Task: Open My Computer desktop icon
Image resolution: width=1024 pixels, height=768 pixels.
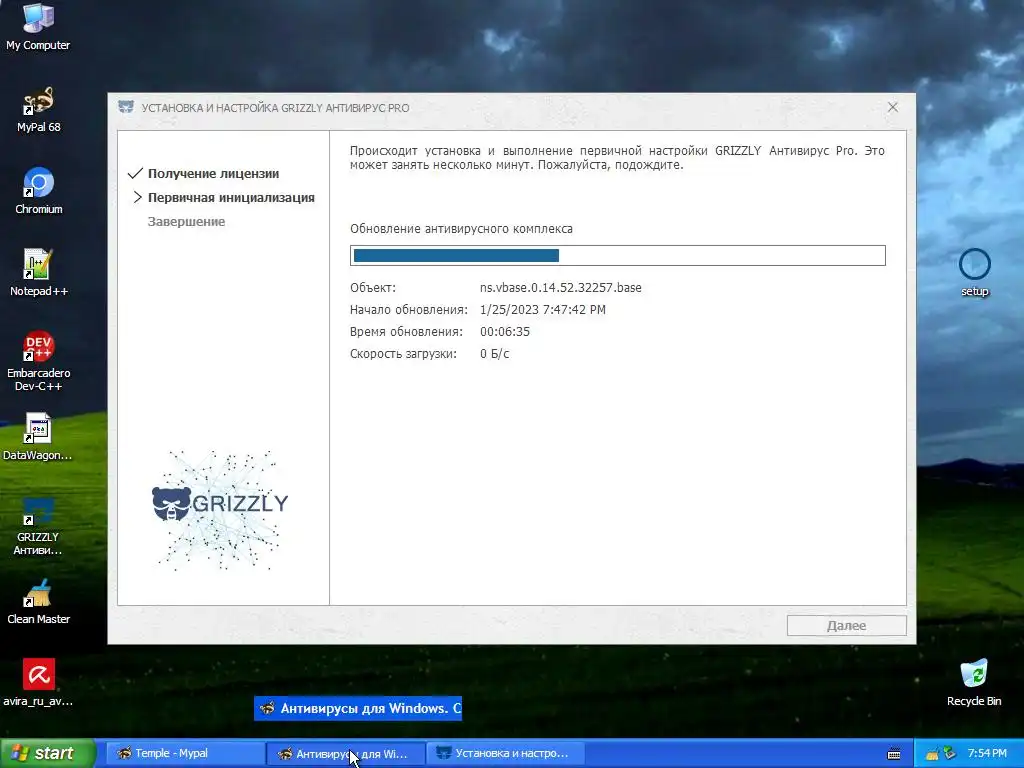Action: click(x=38, y=26)
